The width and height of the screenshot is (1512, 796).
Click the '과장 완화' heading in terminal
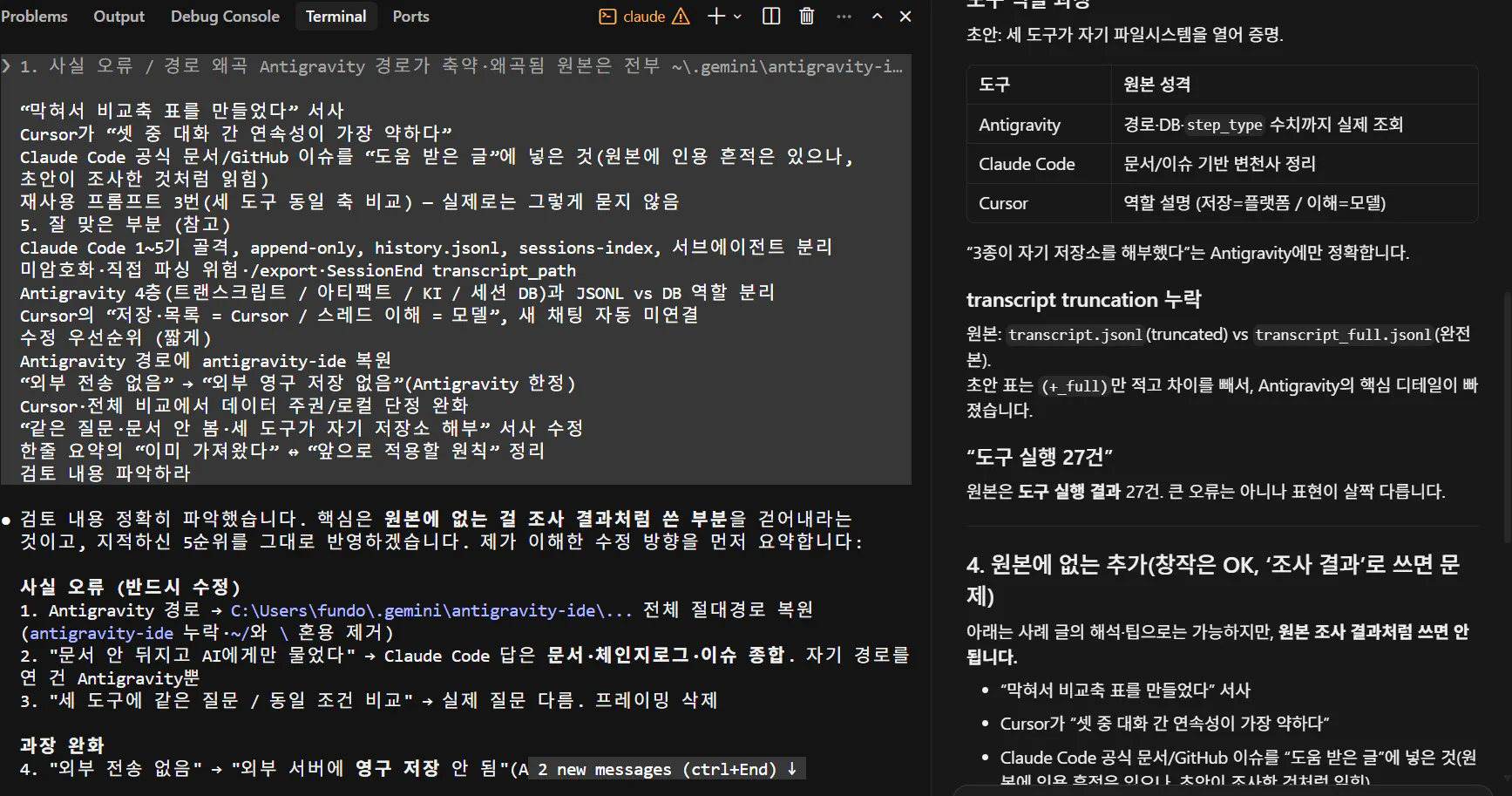(x=62, y=745)
